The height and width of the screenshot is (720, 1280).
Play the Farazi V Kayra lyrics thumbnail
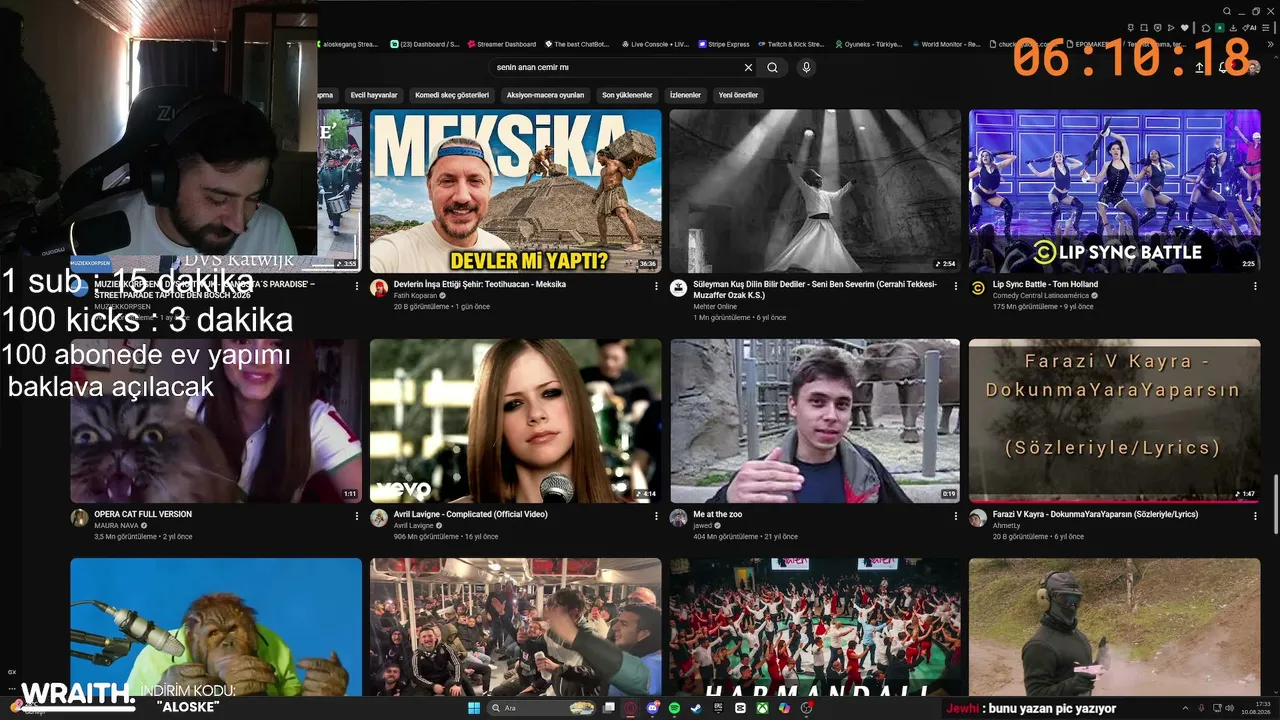[1115, 421]
